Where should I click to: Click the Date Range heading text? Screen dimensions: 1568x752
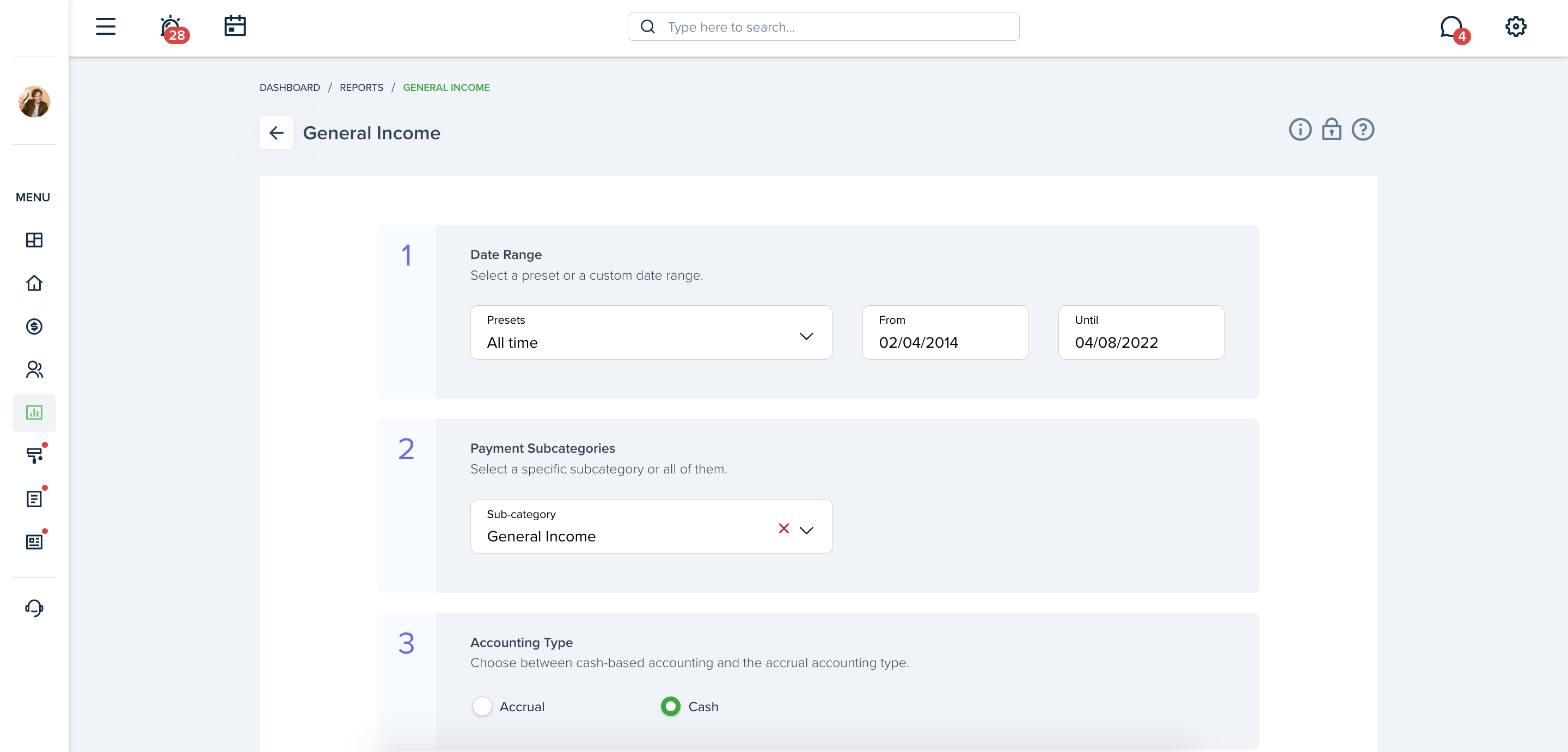pyautogui.click(x=506, y=254)
